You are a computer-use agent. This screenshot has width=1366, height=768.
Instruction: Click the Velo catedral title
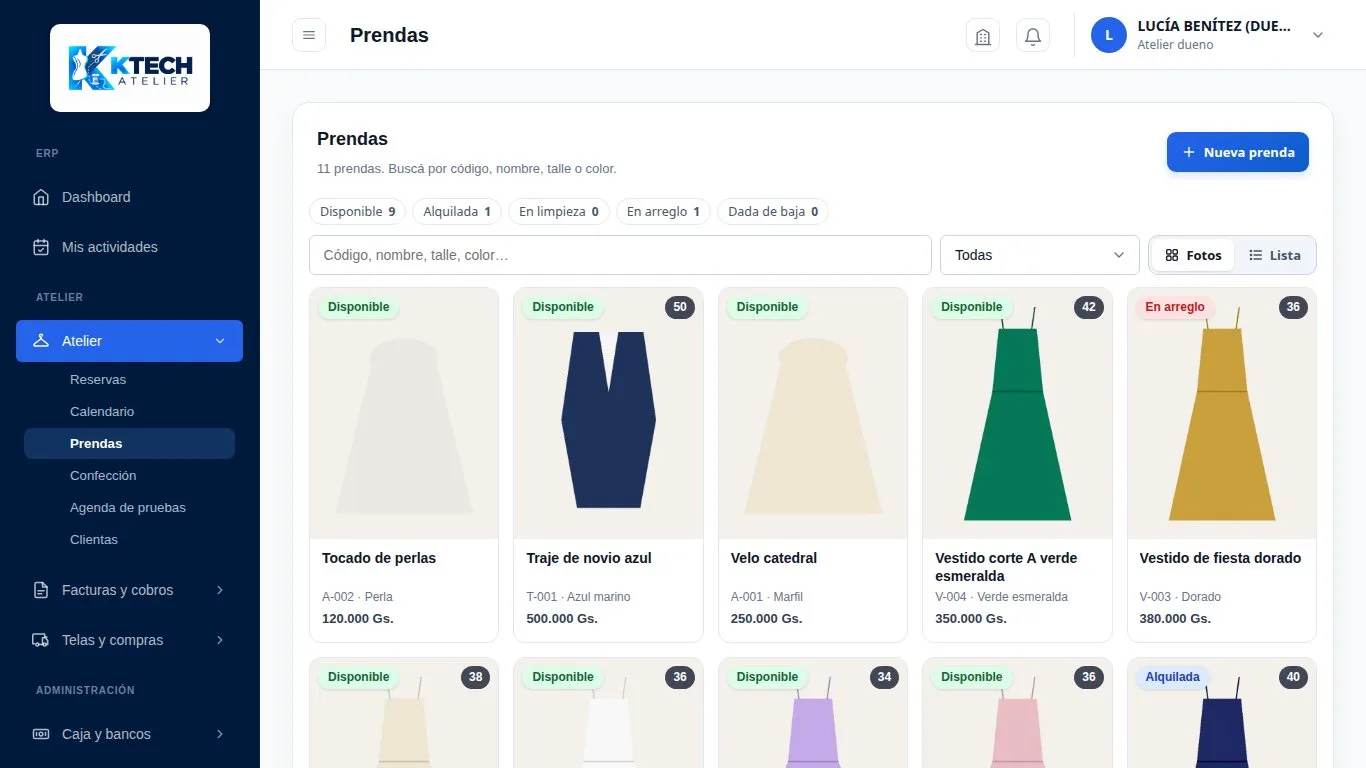(x=774, y=558)
